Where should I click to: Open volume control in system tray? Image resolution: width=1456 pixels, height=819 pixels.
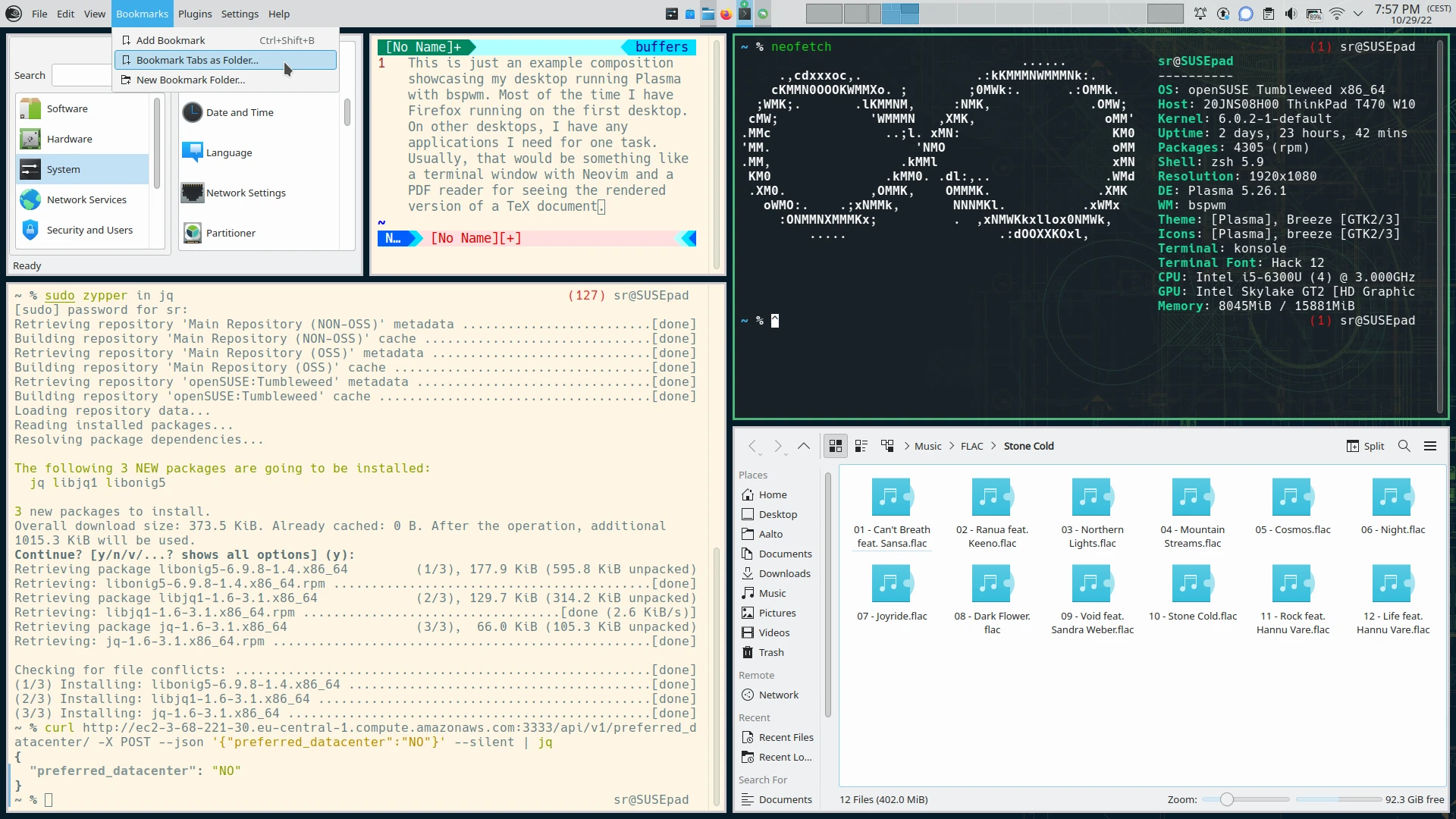pyautogui.click(x=1291, y=14)
